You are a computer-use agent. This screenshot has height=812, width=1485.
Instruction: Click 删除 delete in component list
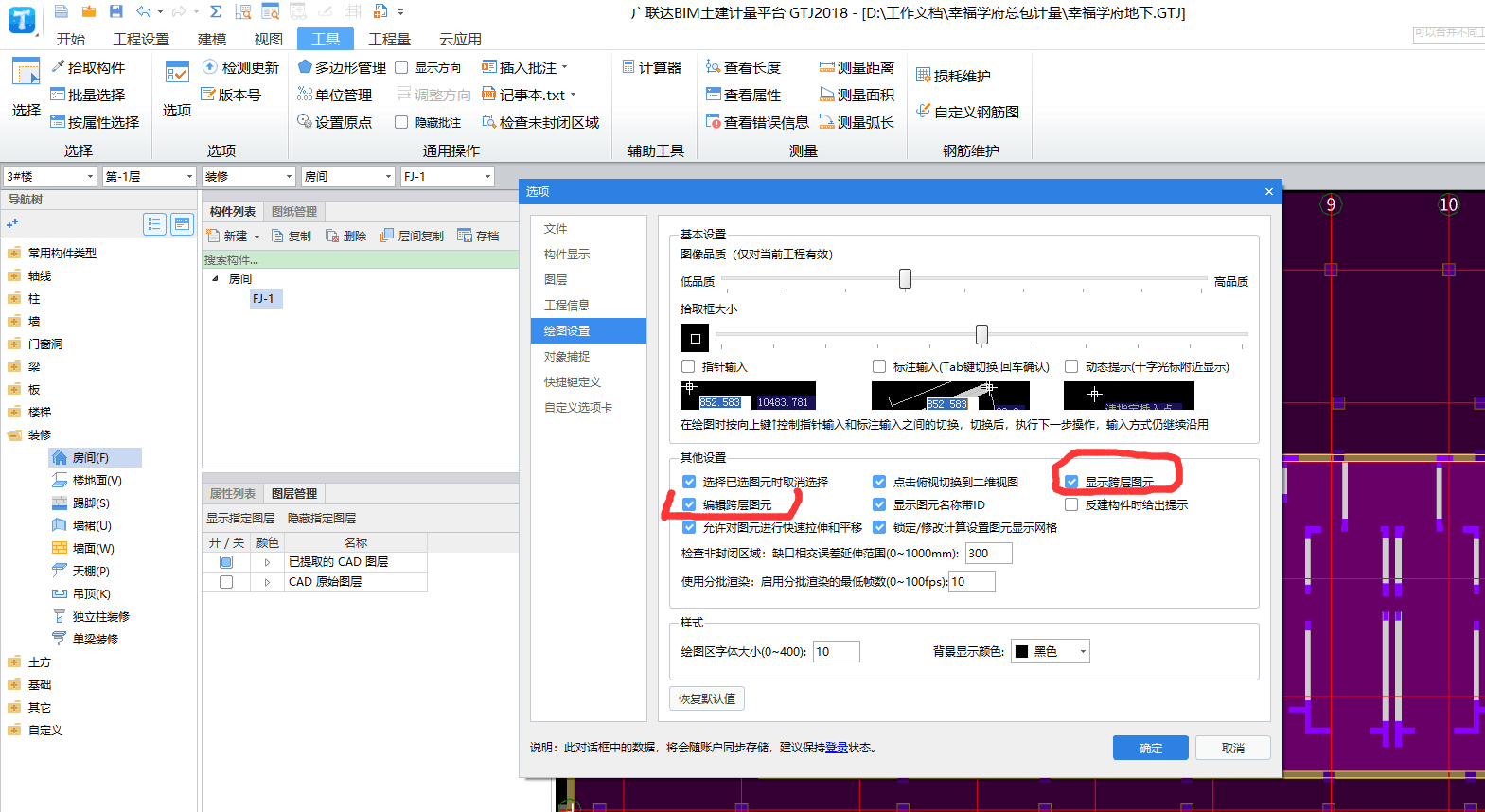346,236
